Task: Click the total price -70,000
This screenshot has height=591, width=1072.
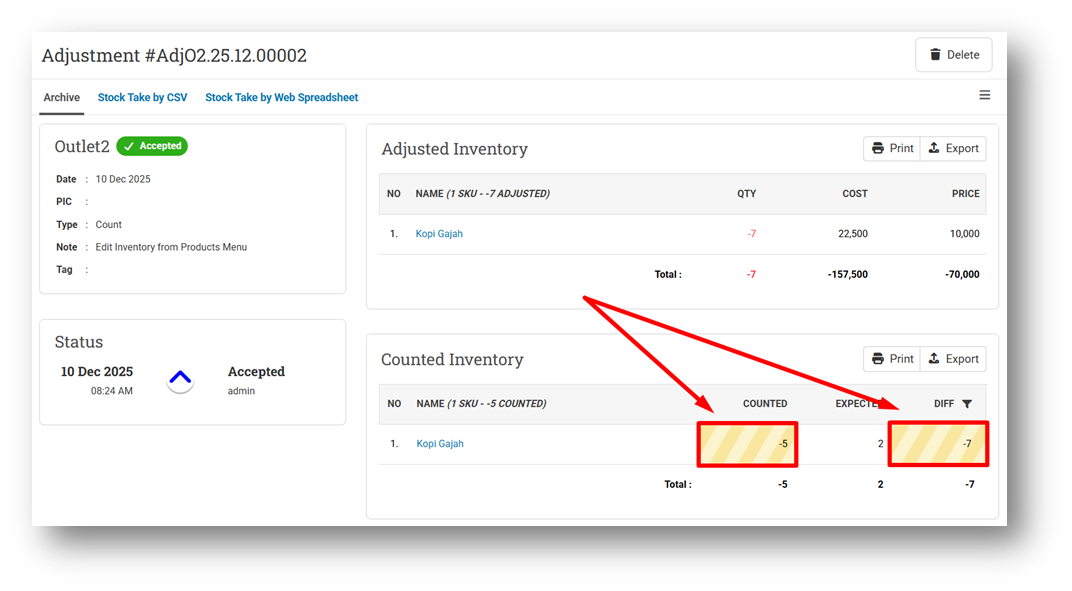Action: (x=962, y=274)
